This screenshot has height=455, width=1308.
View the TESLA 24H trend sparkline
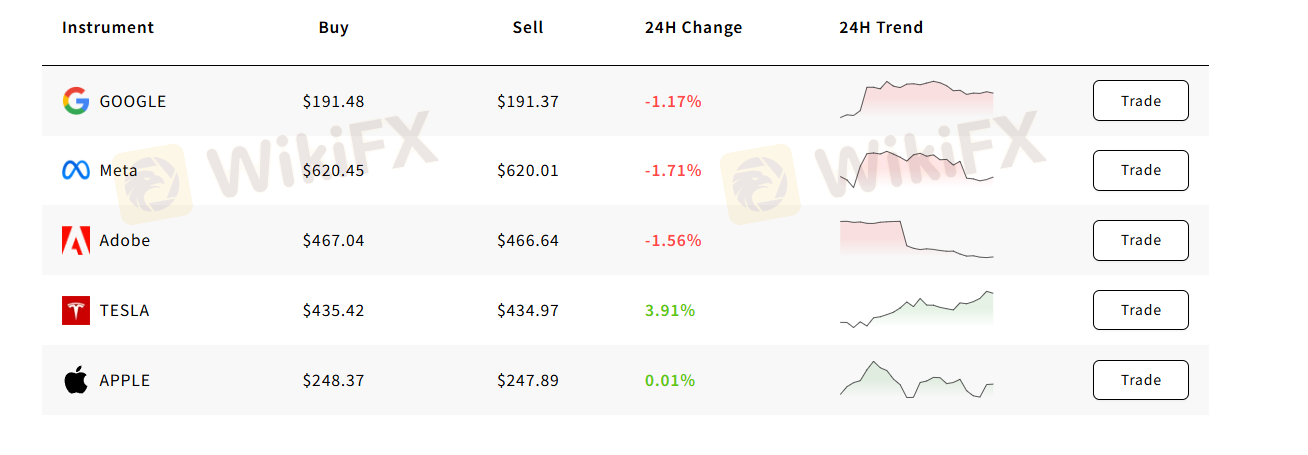[x=917, y=309]
